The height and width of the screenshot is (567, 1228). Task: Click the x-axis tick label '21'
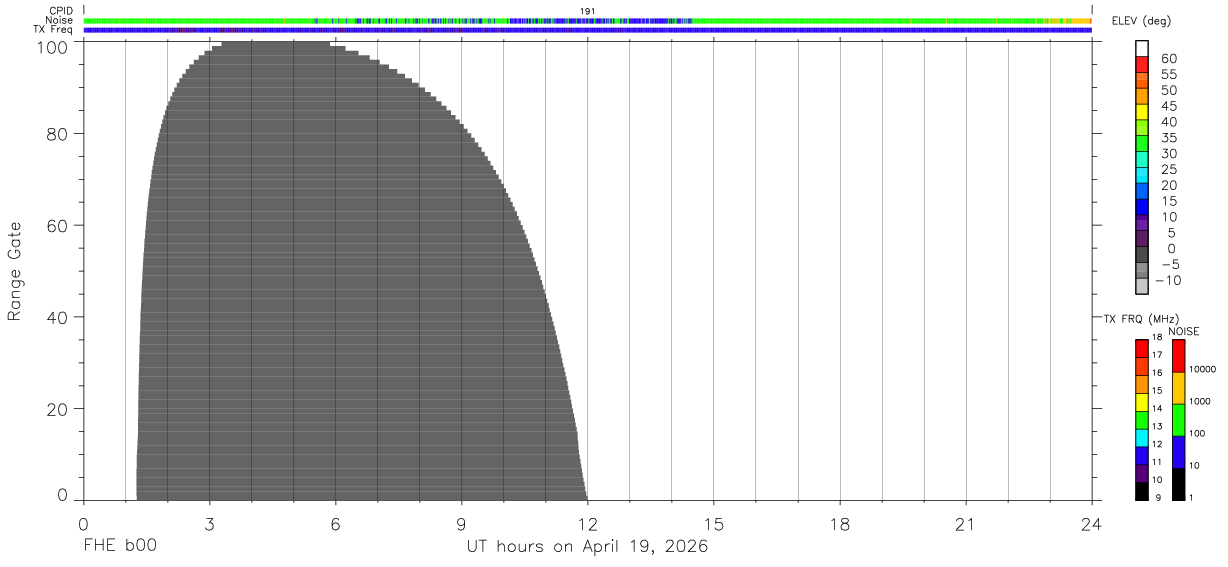966,524
